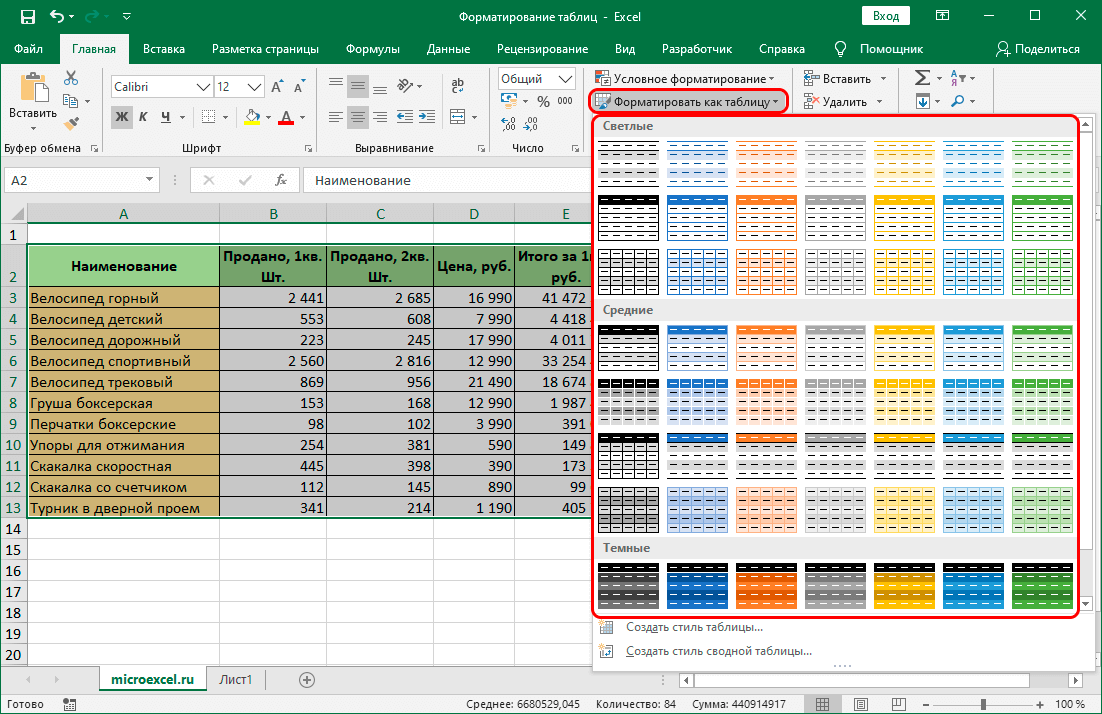Screen dimensions: 1102x714
Task: Add a new sheet with plus icon
Action: click(x=307, y=679)
